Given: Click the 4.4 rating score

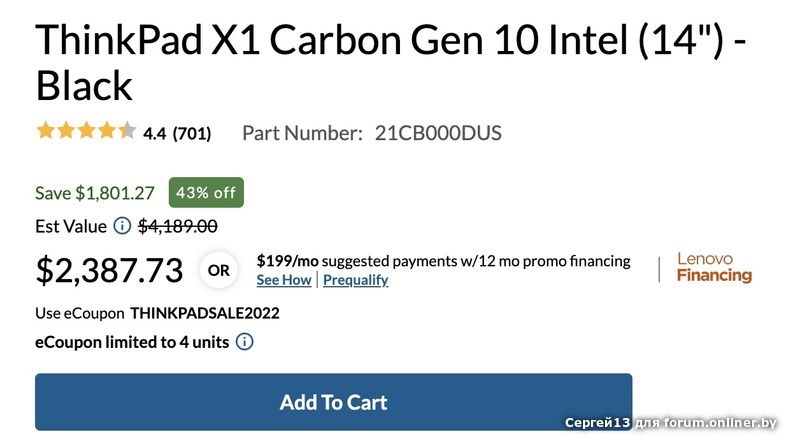Looking at the screenshot, I should [x=155, y=133].
